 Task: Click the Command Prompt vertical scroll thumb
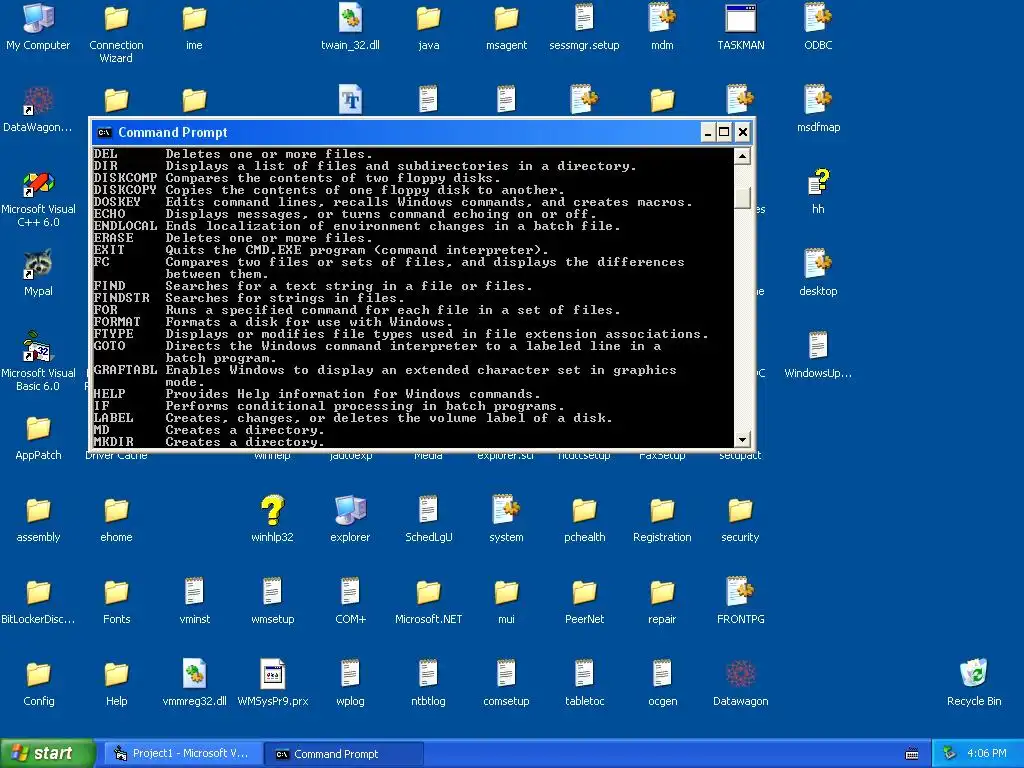pos(742,198)
